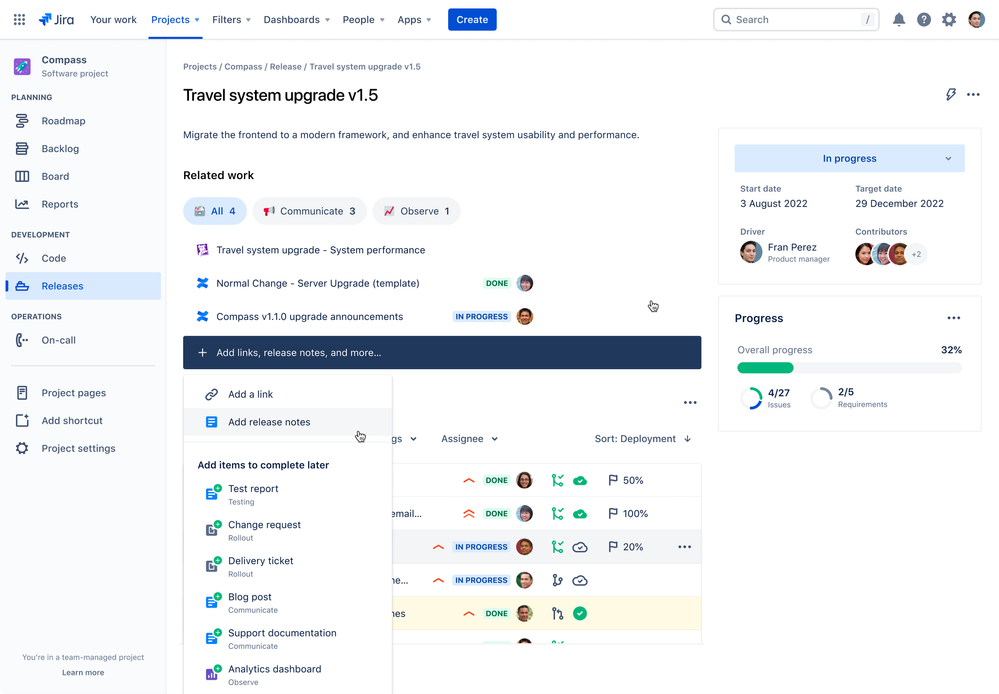Open On-call in the sidebar

[83, 340]
